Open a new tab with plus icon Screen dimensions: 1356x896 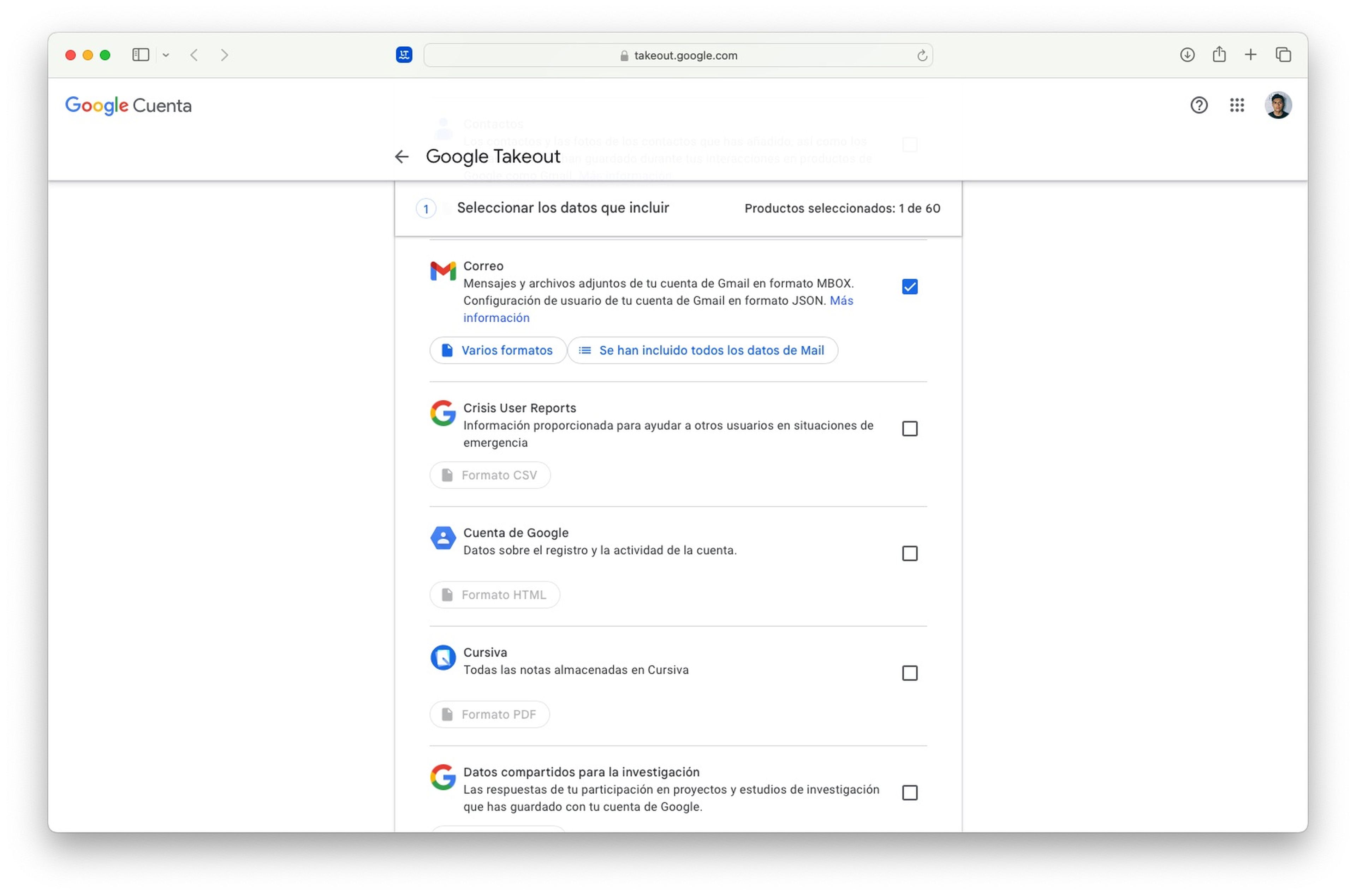(1250, 55)
